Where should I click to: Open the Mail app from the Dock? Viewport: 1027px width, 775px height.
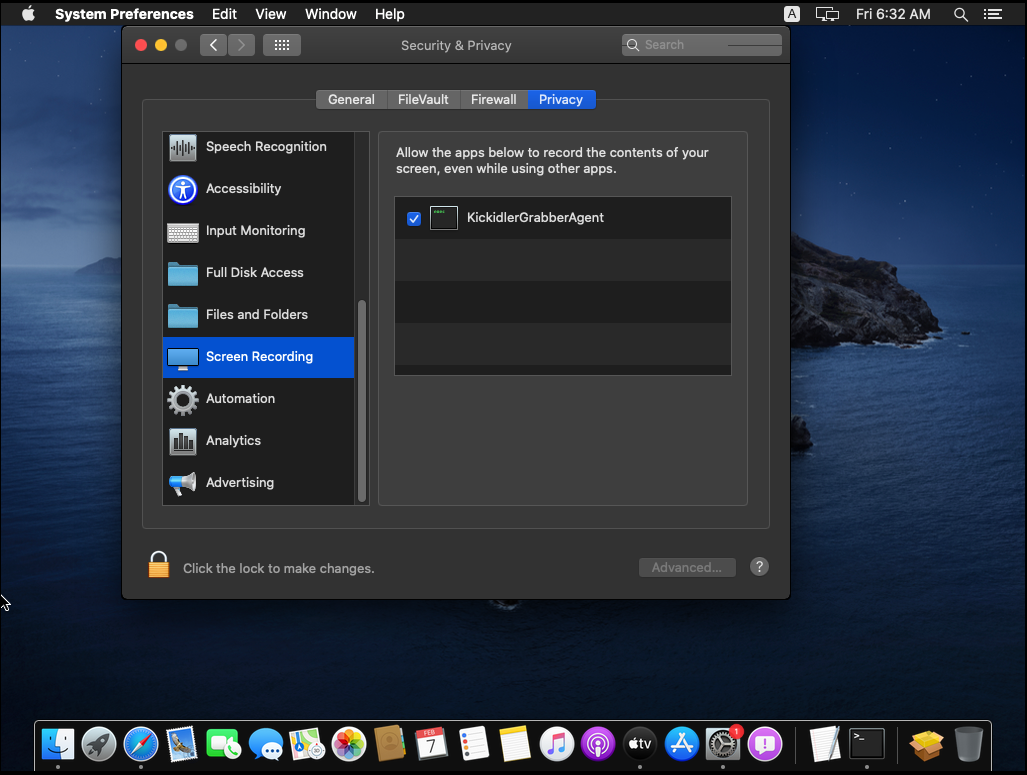coord(181,744)
